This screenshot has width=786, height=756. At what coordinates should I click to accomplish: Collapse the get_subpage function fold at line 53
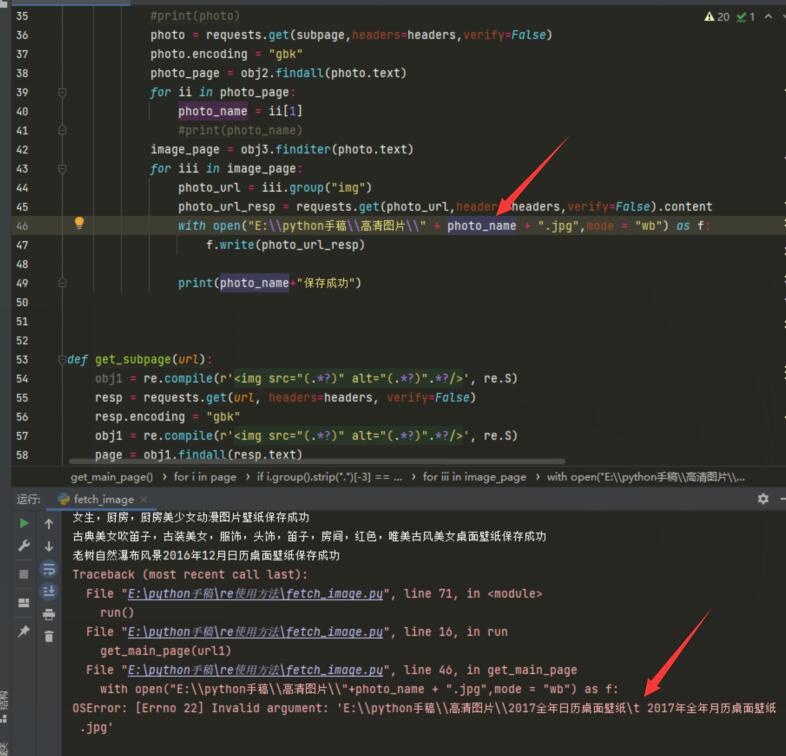click(x=62, y=359)
